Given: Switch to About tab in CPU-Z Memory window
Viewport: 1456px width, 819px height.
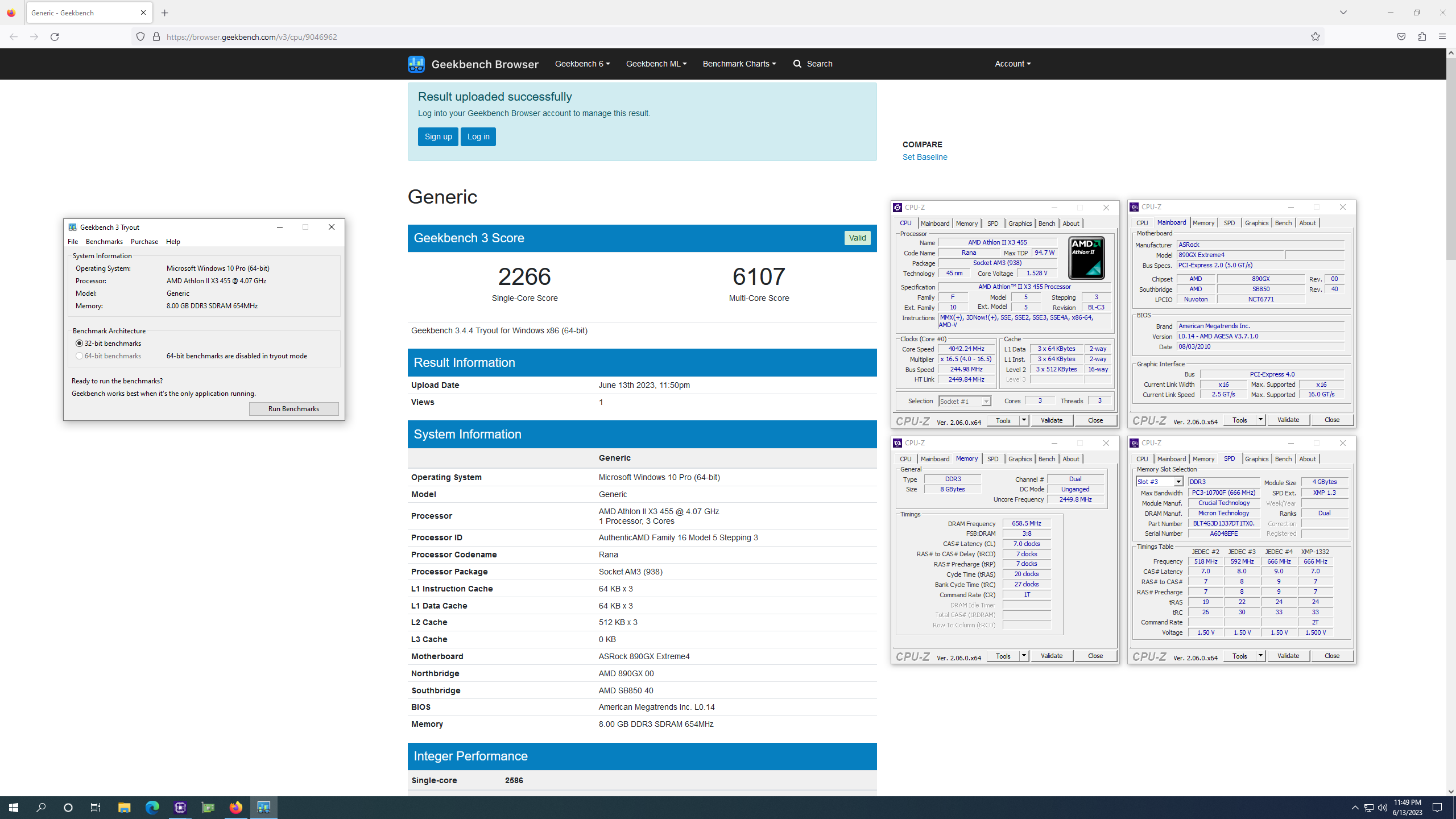Looking at the screenshot, I should coord(1070,459).
